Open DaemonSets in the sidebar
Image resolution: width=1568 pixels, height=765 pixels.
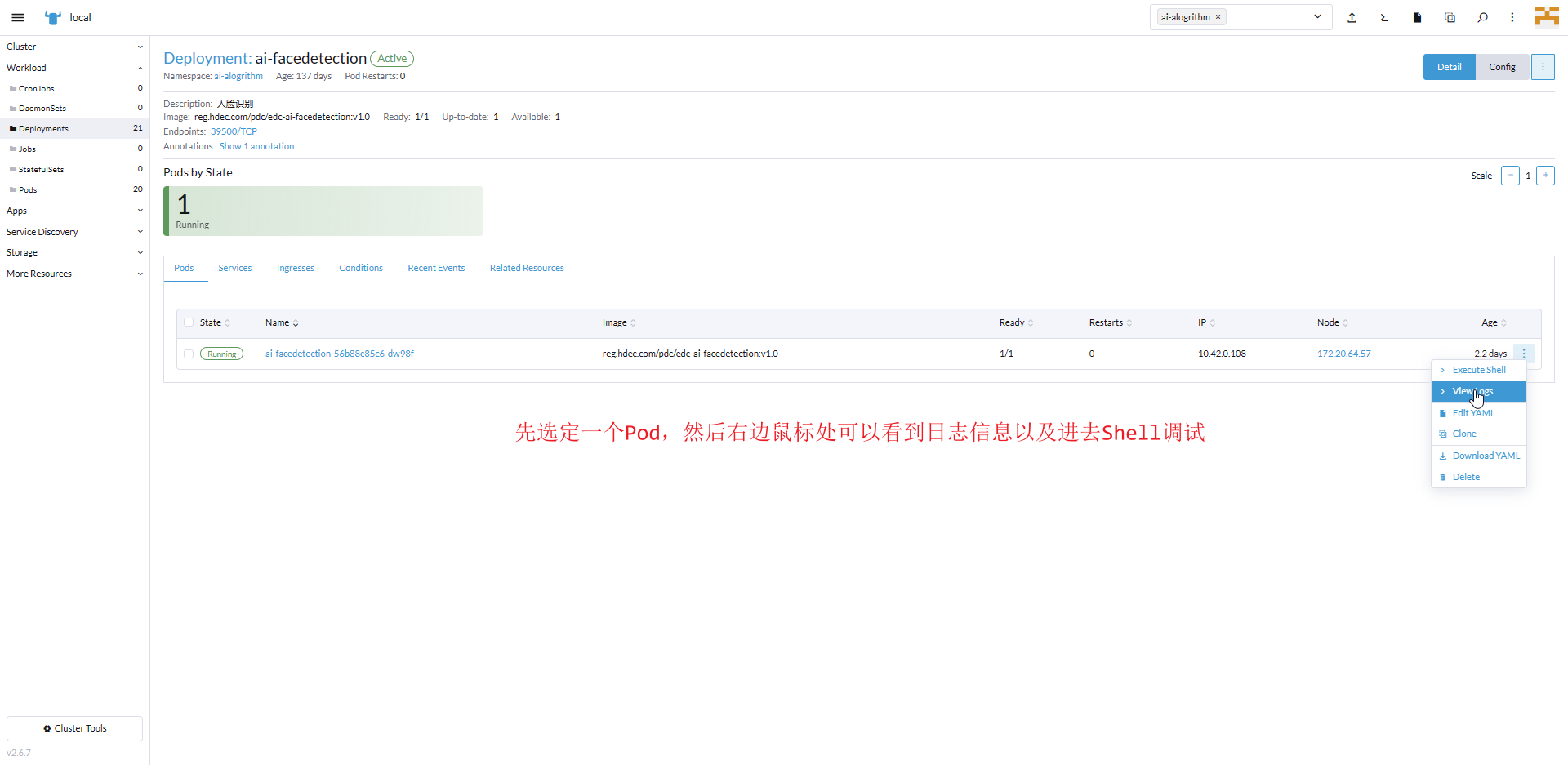74,108
